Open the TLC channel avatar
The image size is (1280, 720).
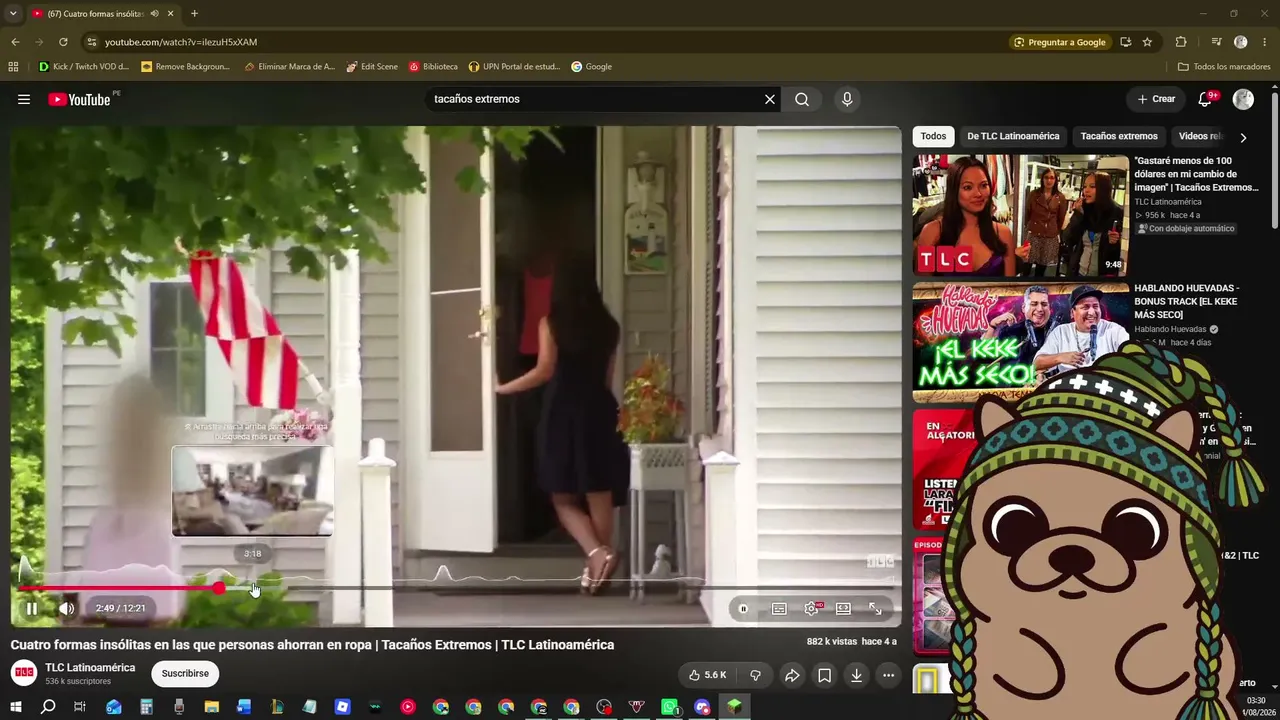point(24,673)
